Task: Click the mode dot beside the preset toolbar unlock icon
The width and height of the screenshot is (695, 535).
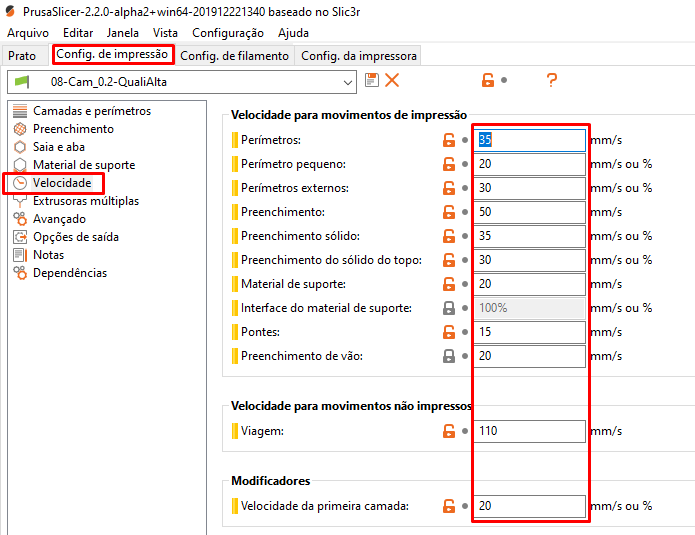Action: point(504,80)
